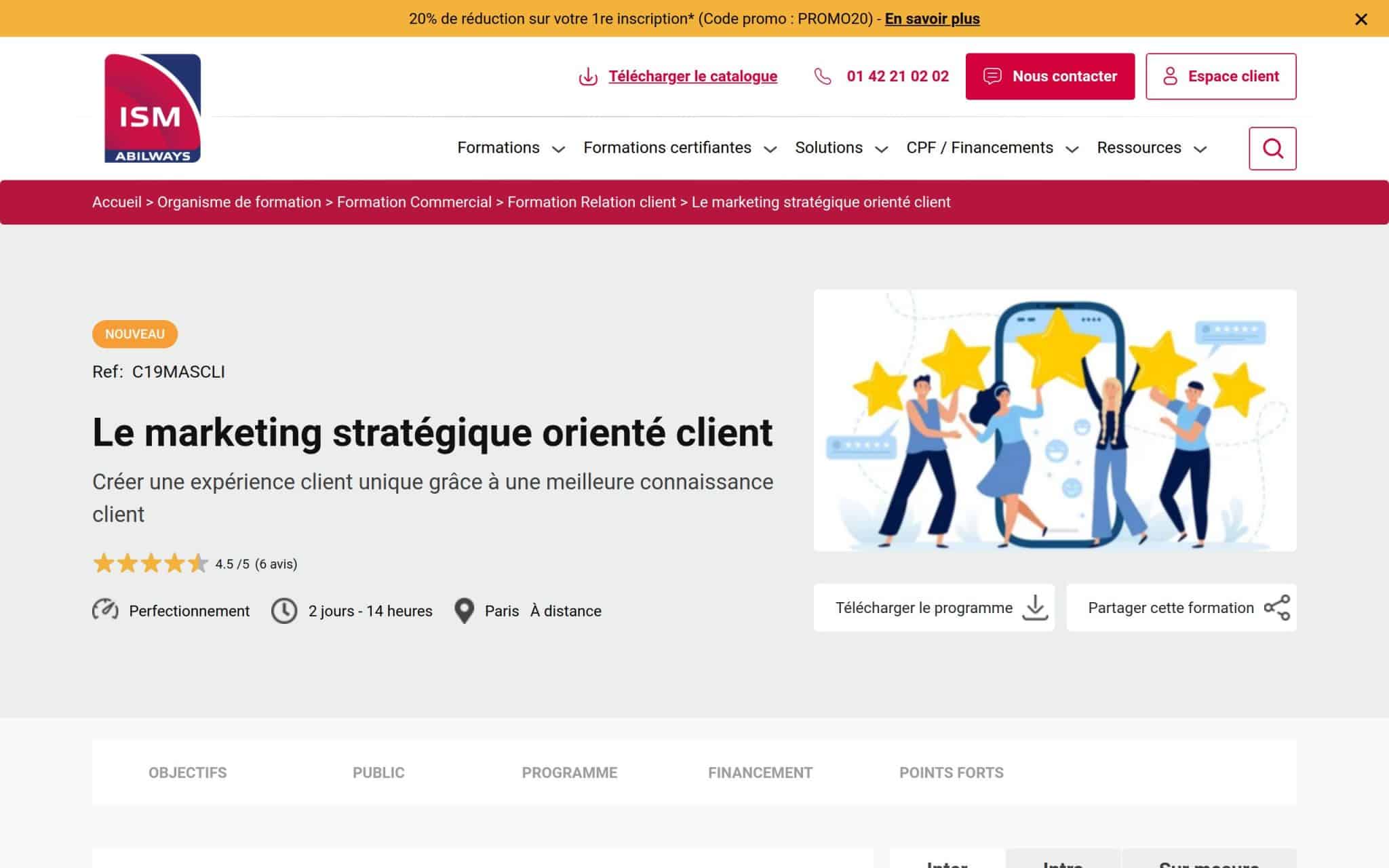This screenshot has width=1389, height=868.
Task: Click the 2 jours - 14 heures text
Action: coord(370,611)
